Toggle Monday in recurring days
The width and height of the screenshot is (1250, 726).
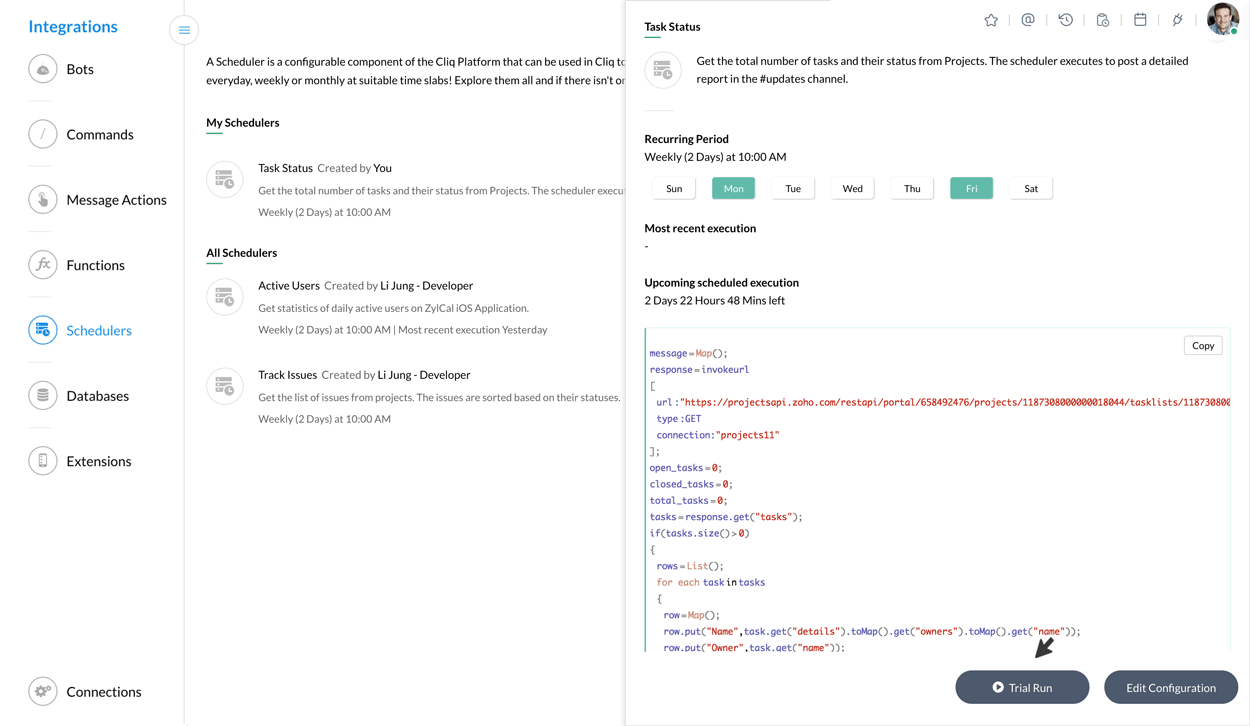pos(733,188)
